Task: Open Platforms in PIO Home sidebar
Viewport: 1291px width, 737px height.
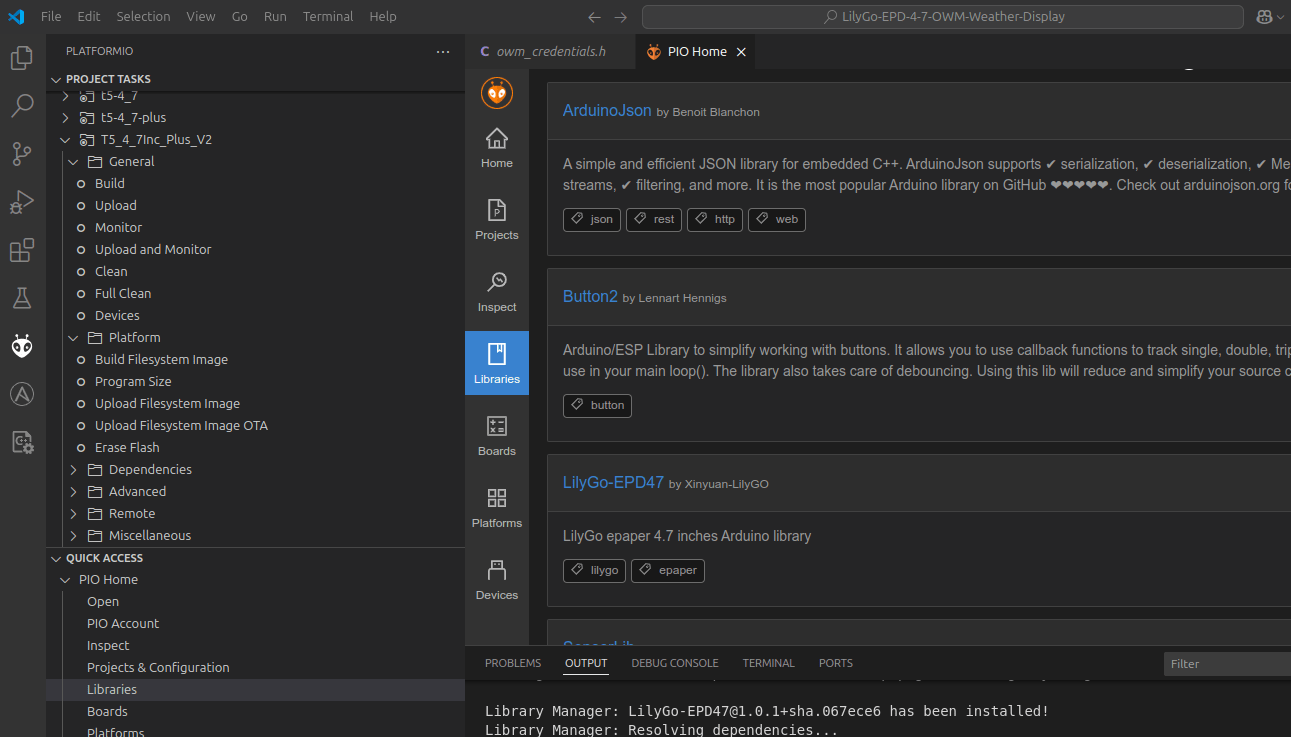Action: click(497, 508)
